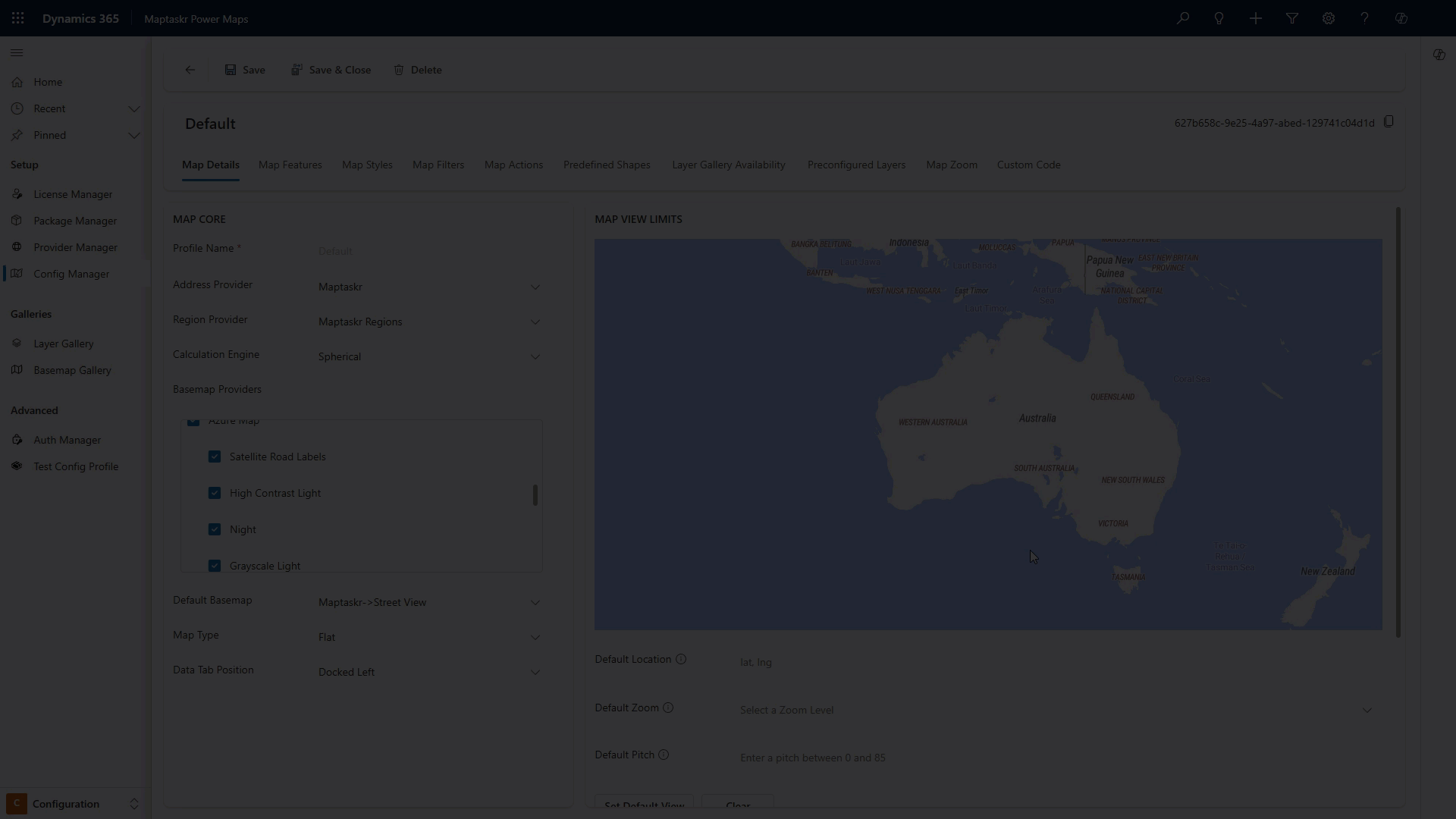Turn off the Night basemap option
Viewport: 1456px width, 819px height.
pos(215,529)
